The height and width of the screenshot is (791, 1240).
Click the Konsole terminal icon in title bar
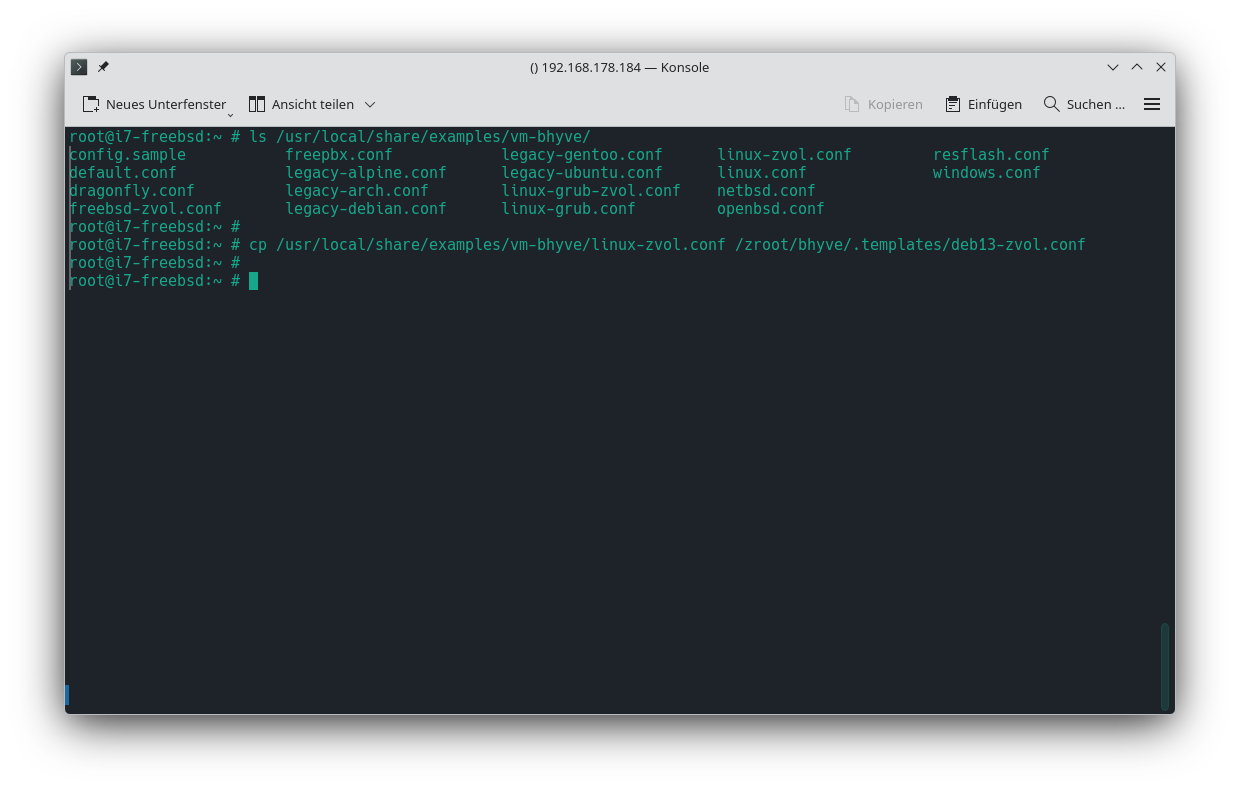[x=79, y=67]
